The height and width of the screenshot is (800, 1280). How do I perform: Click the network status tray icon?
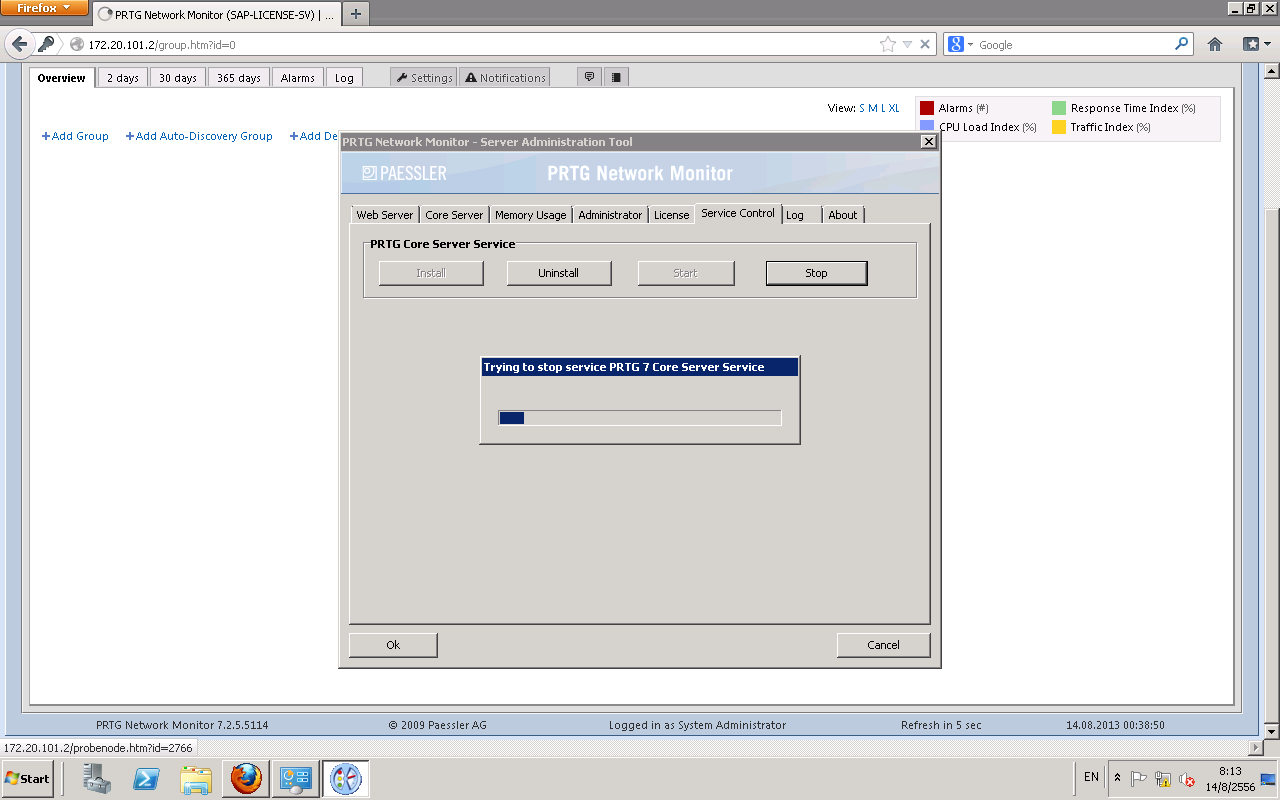coord(1163,779)
